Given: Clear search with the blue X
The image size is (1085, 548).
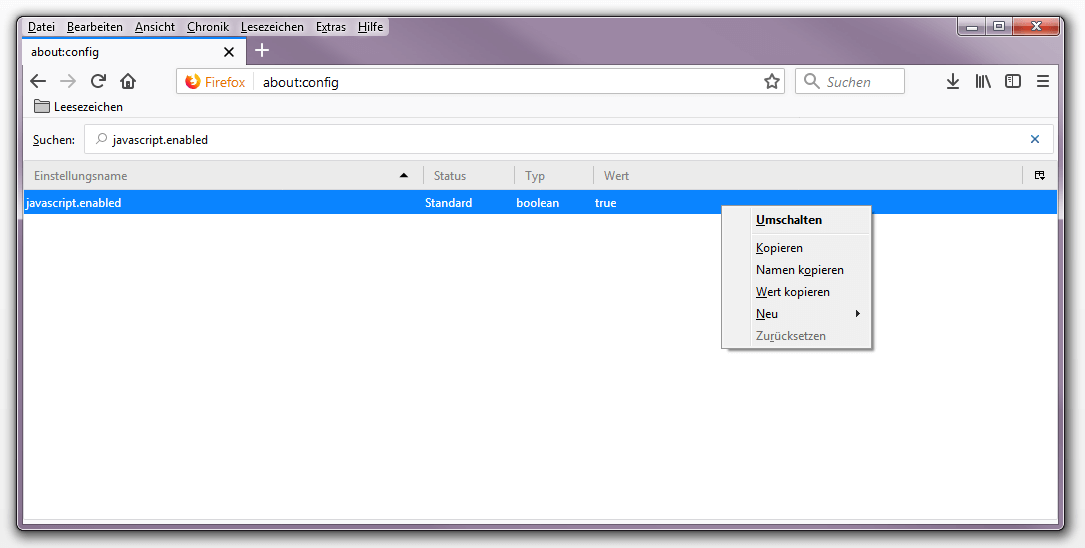Looking at the screenshot, I should coord(1035,139).
